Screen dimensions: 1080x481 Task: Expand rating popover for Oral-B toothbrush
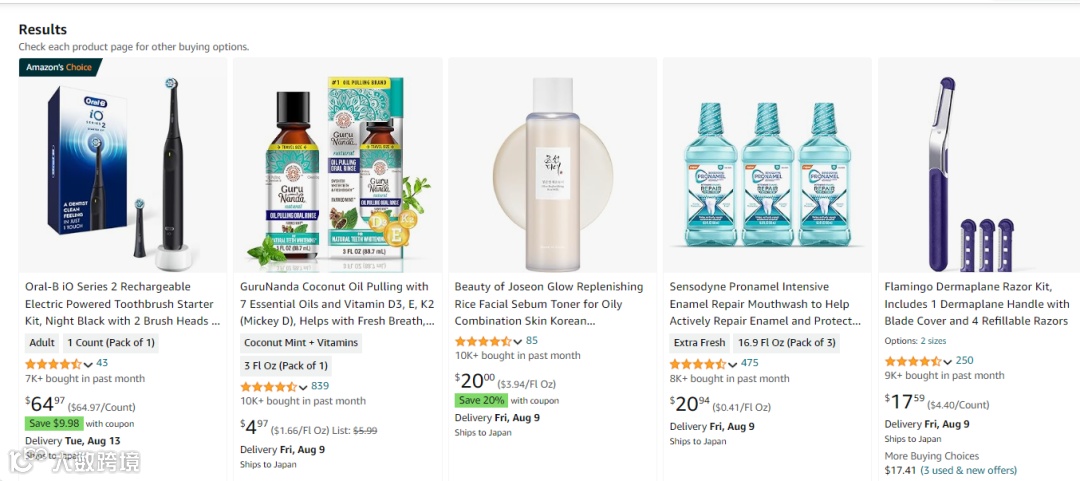pos(88,364)
